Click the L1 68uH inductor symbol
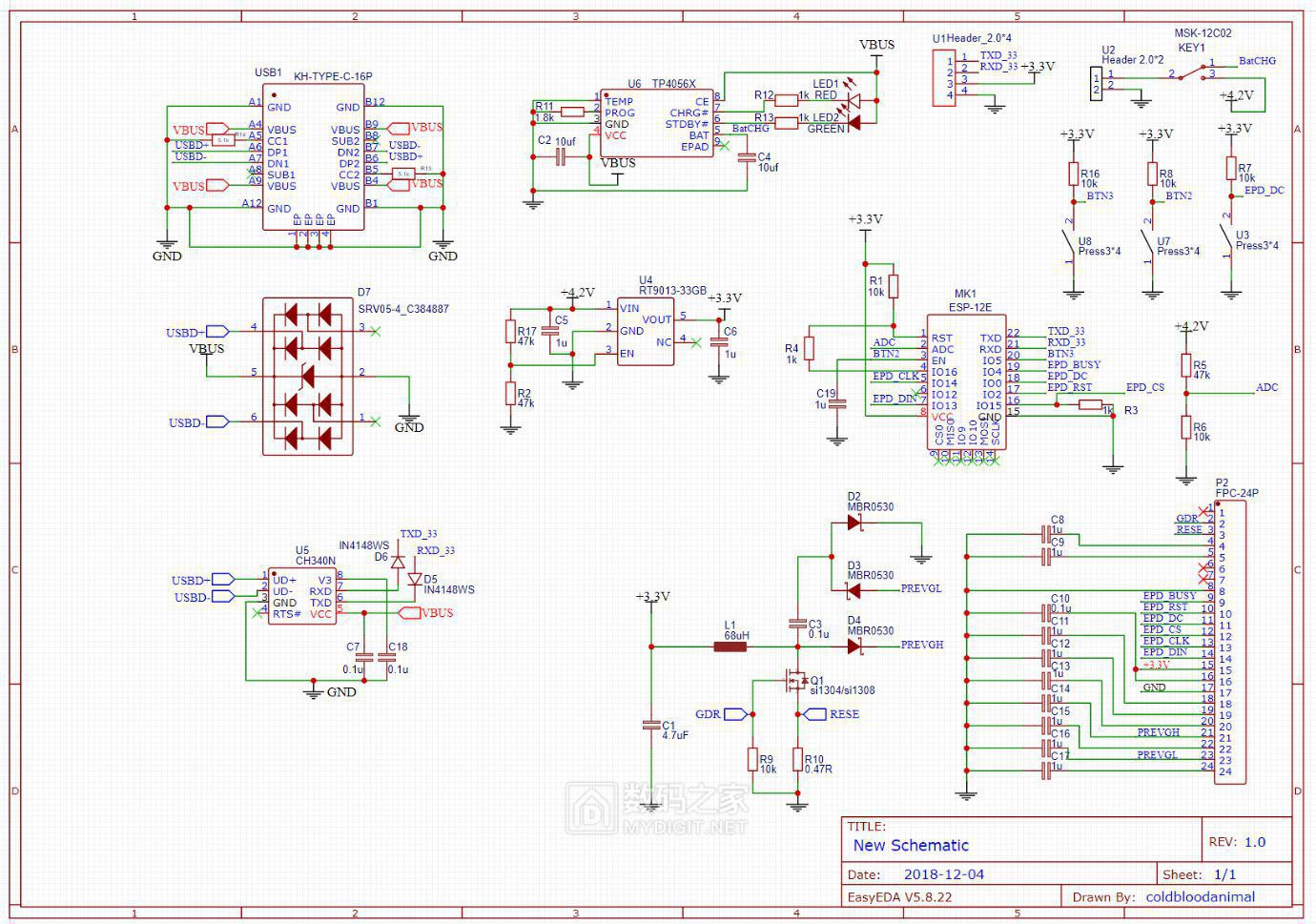 pos(730,647)
